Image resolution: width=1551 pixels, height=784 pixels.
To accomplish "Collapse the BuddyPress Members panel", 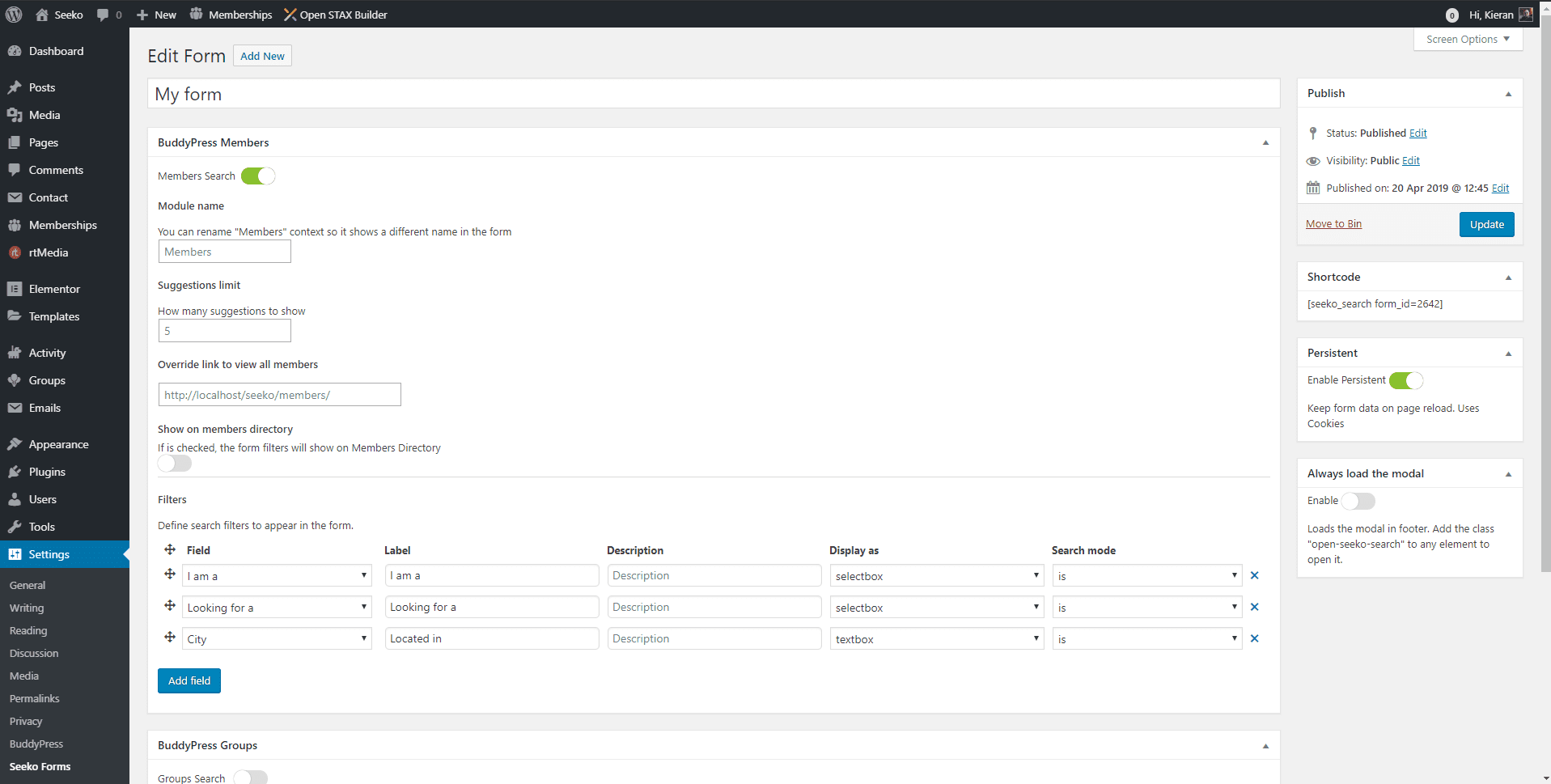I will click(x=1265, y=142).
